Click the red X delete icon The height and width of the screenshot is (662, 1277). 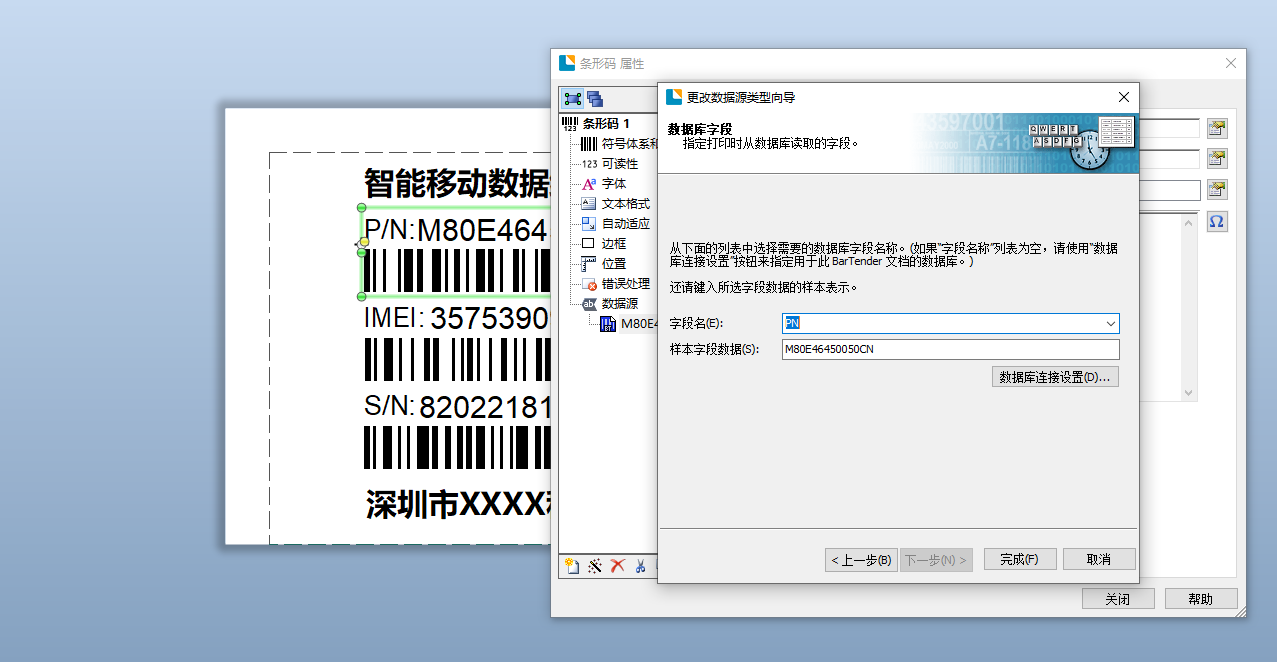[x=617, y=566]
